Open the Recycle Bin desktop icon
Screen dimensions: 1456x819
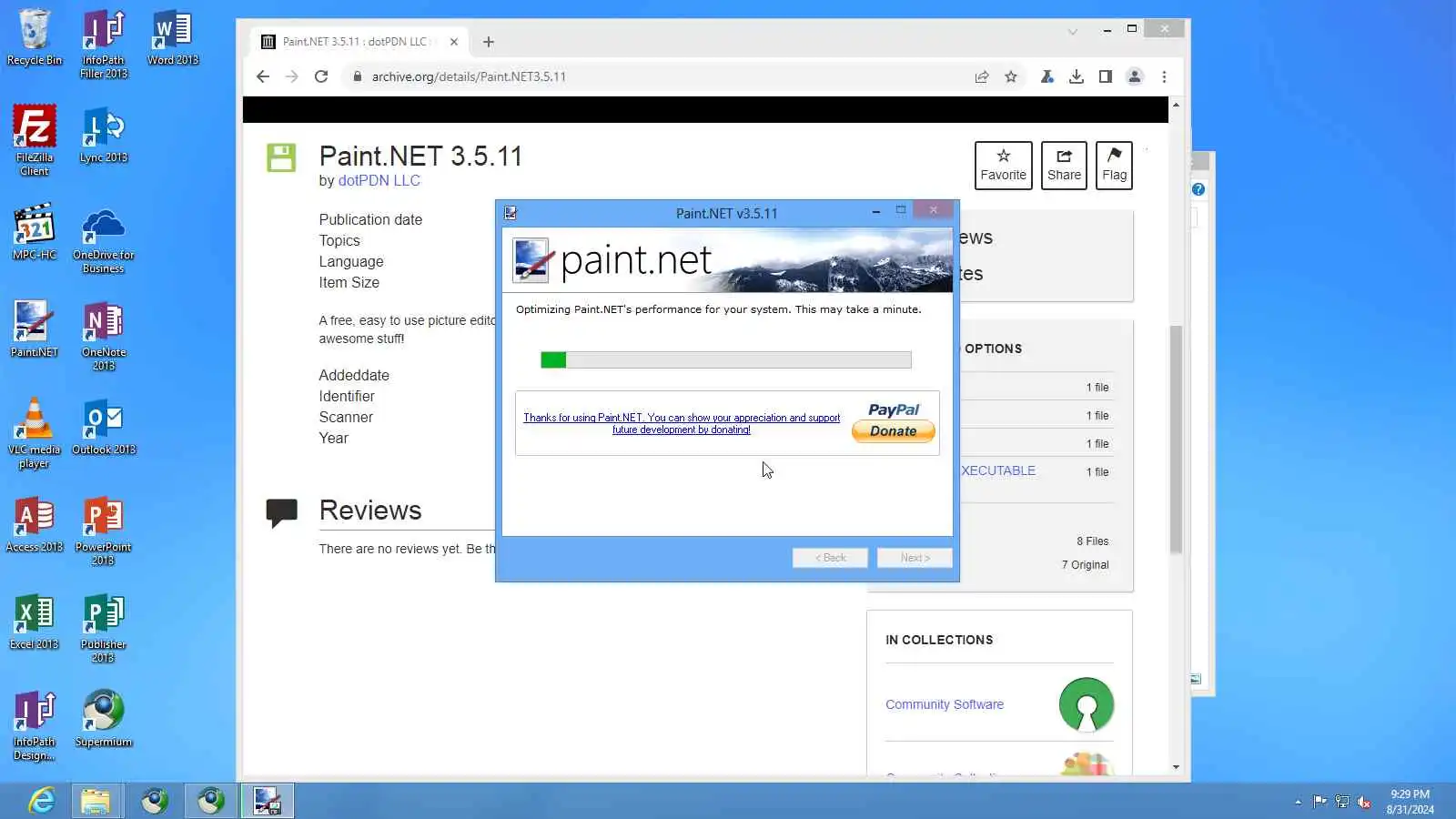coord(35,38)
